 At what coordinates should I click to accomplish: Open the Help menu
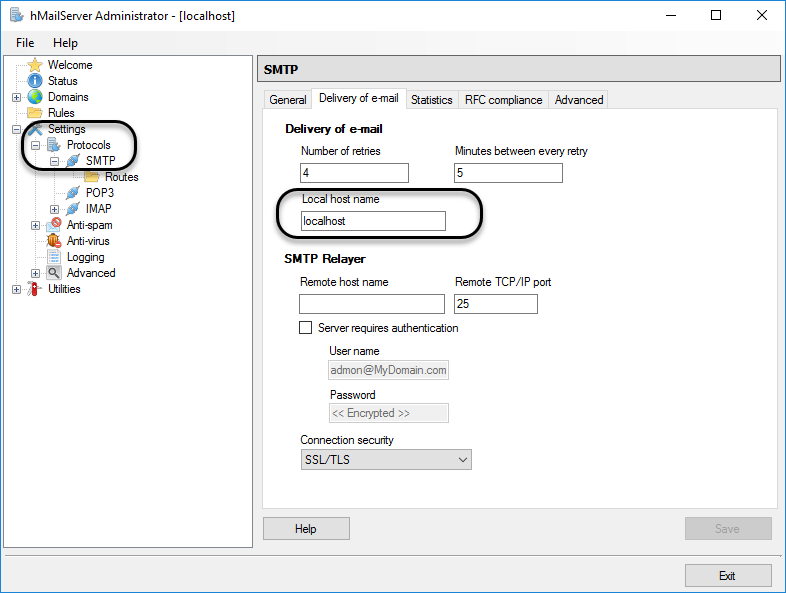[65, 43]
